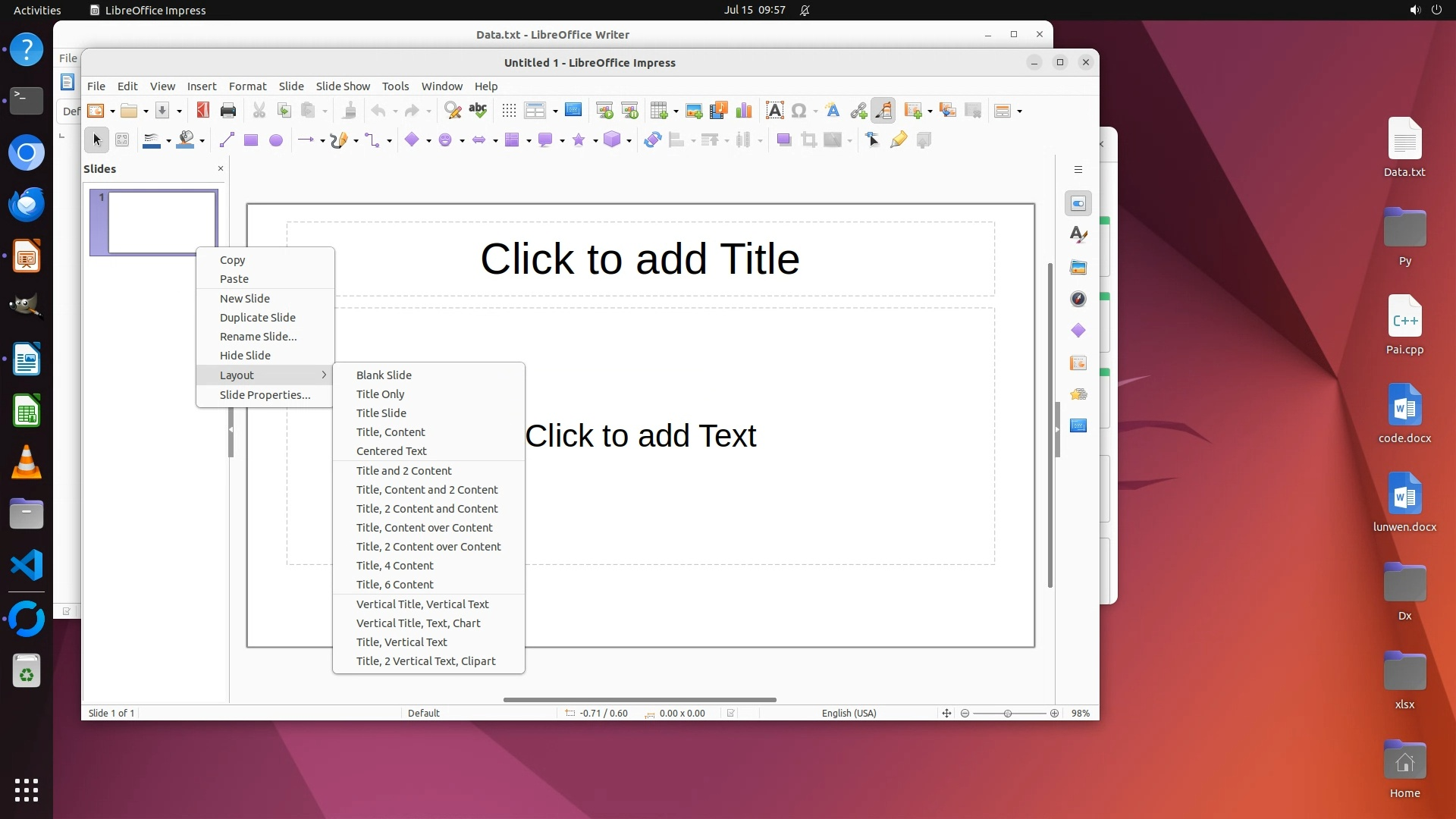Select the Ellipse drawing tool
The height and width of the screenshot is (819, 1456).
click(x=276, y=140)
